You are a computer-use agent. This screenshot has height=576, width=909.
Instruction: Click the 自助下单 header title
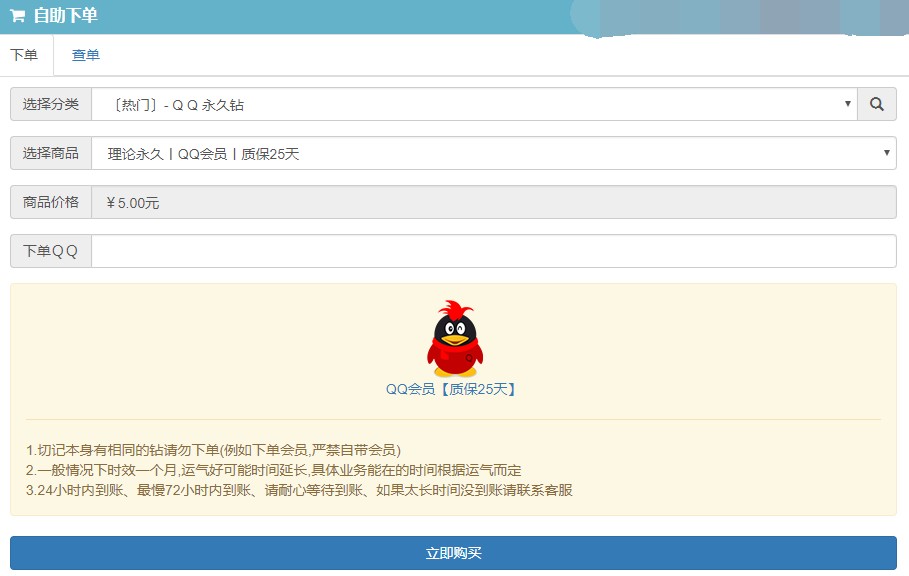click(65, 16)
